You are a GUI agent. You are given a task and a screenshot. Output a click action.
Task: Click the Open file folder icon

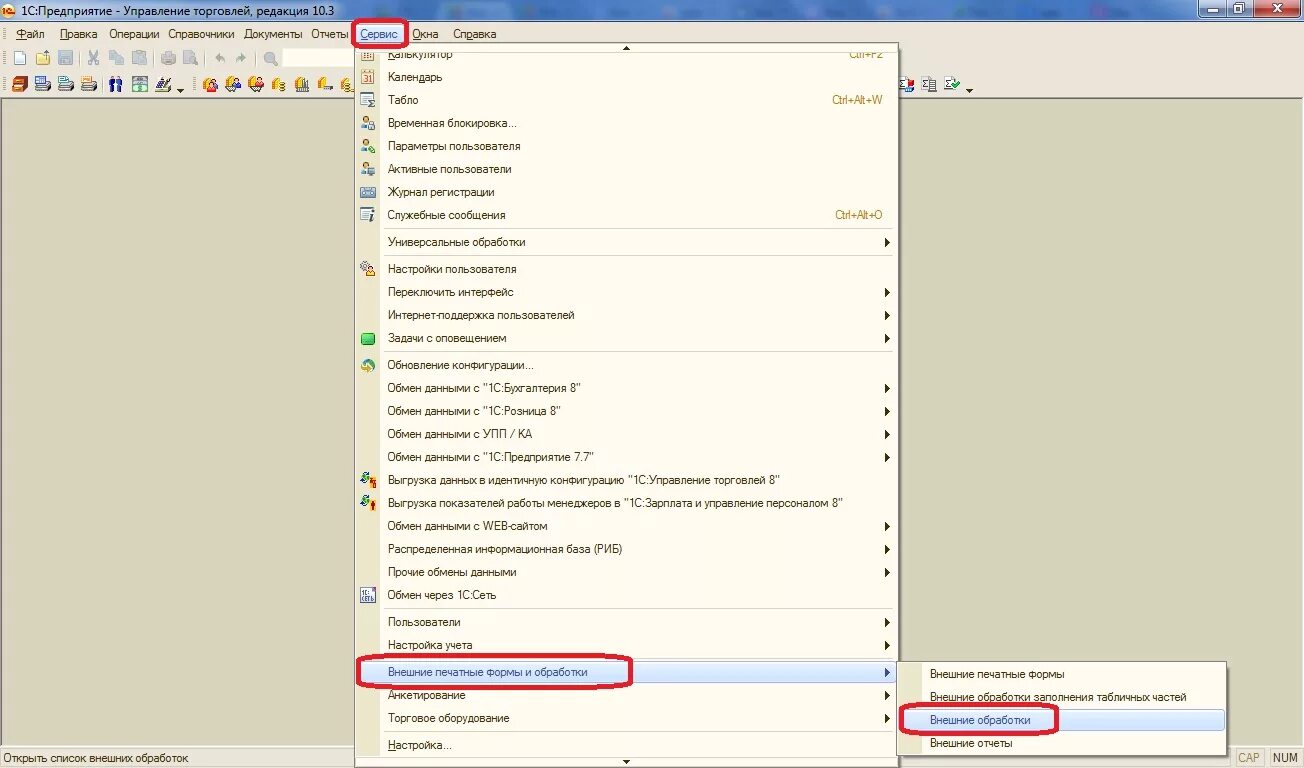[x=43, y=58]
